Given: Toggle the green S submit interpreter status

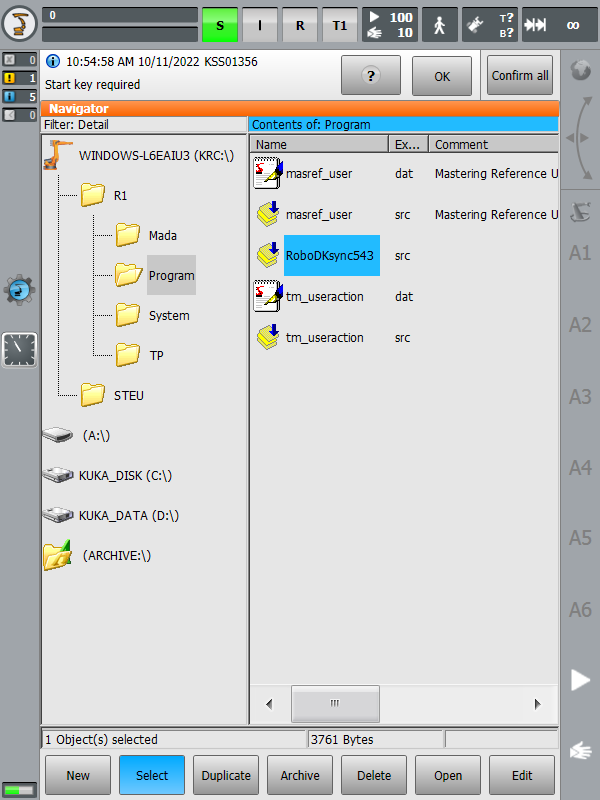Looking at the screenshot, I should 220,25.
